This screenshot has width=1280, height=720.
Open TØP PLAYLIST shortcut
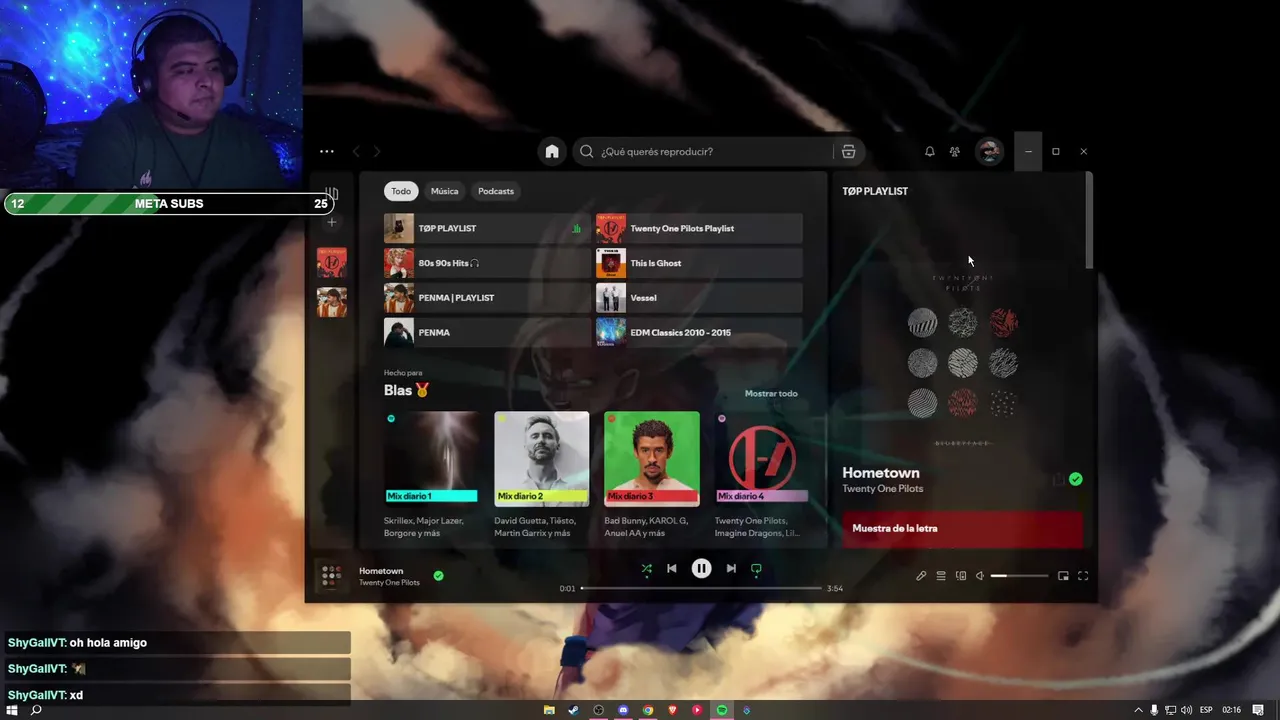(x=487, y=228)
